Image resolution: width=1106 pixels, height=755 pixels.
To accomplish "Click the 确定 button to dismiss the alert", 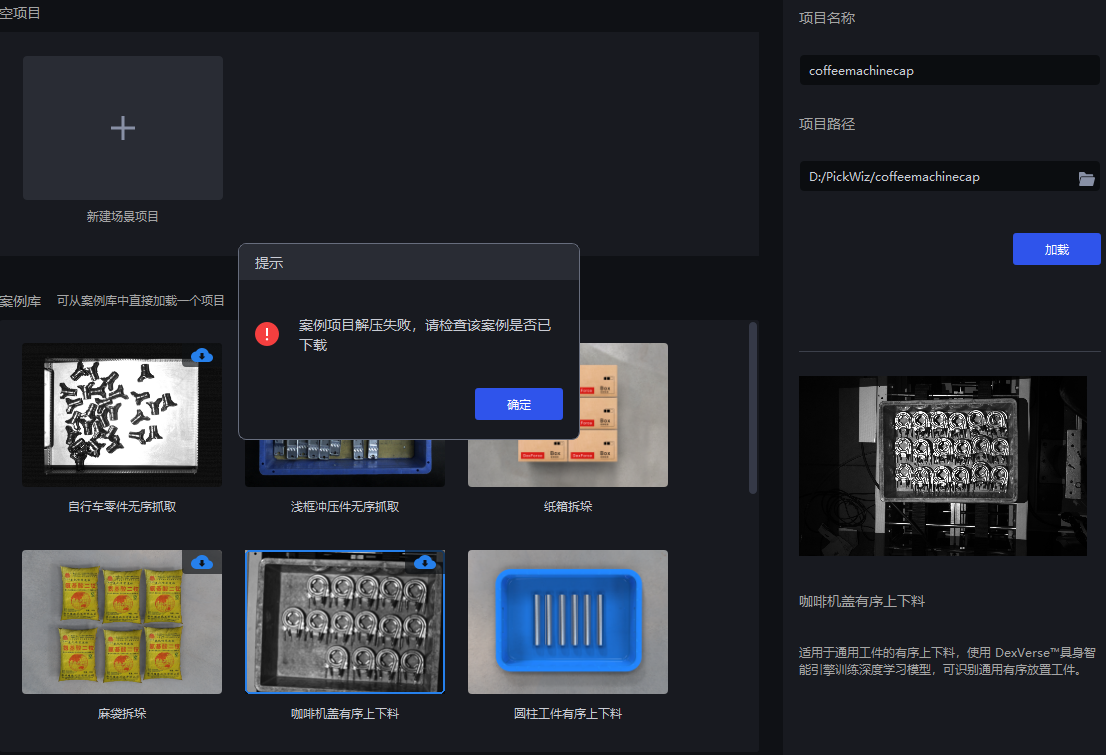I will point(518,403).
